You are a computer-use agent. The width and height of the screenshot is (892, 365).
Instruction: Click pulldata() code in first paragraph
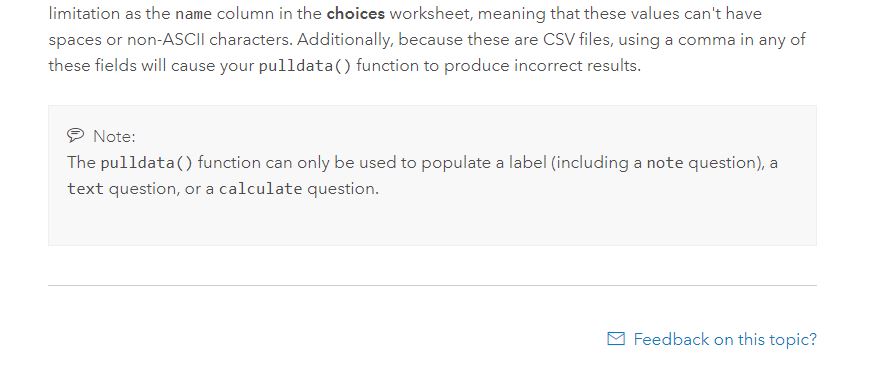(x=305, y=66)
